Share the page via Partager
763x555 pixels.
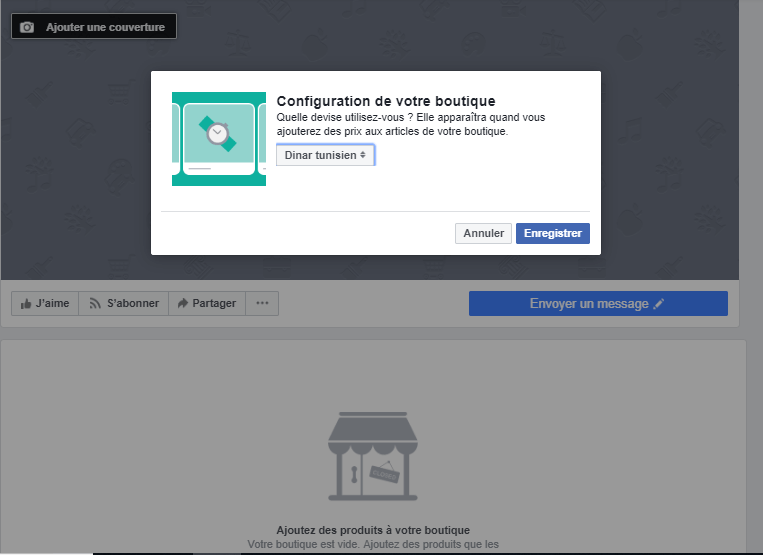207,304
